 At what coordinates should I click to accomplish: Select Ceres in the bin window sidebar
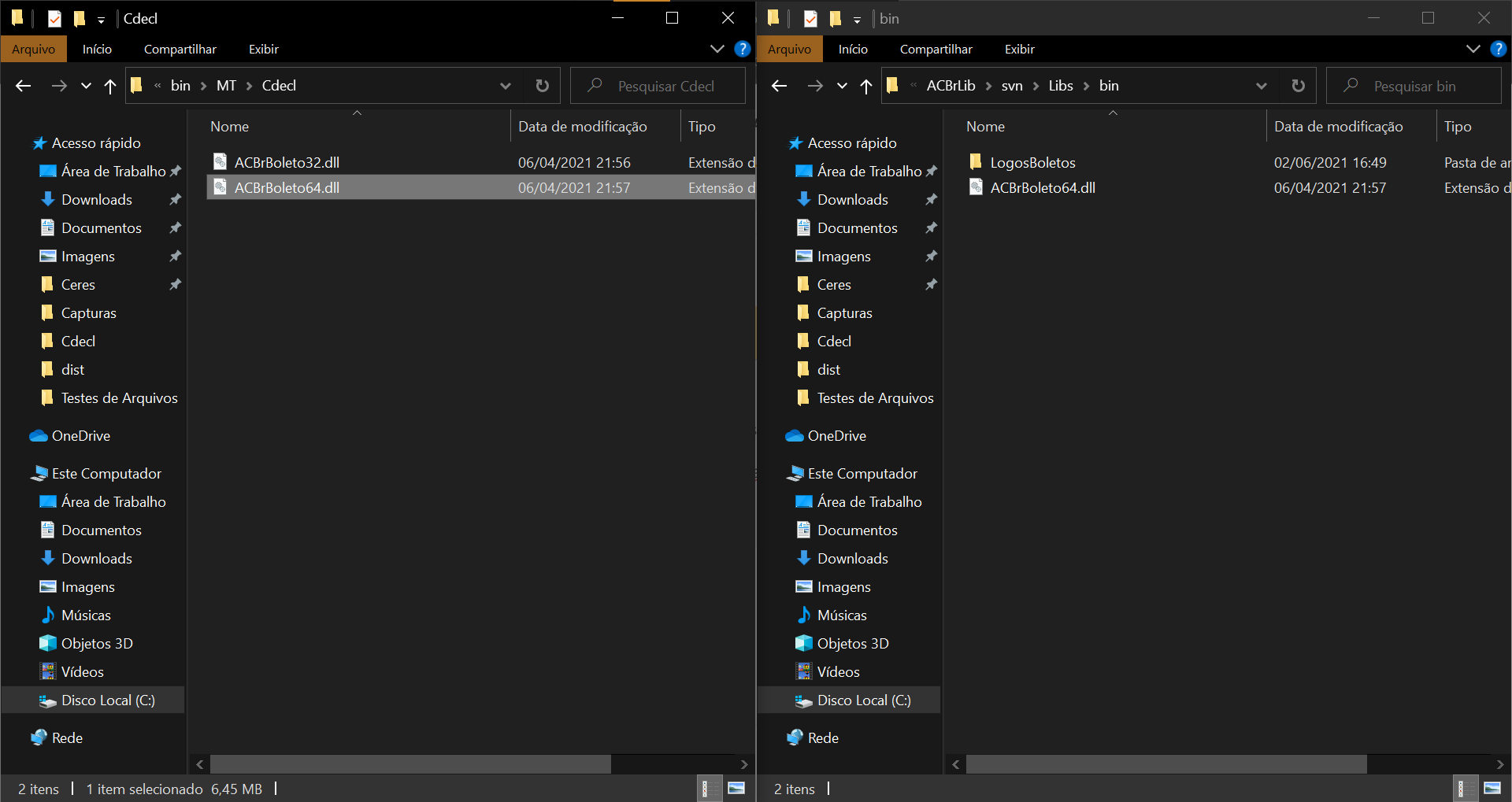(824, 284)
